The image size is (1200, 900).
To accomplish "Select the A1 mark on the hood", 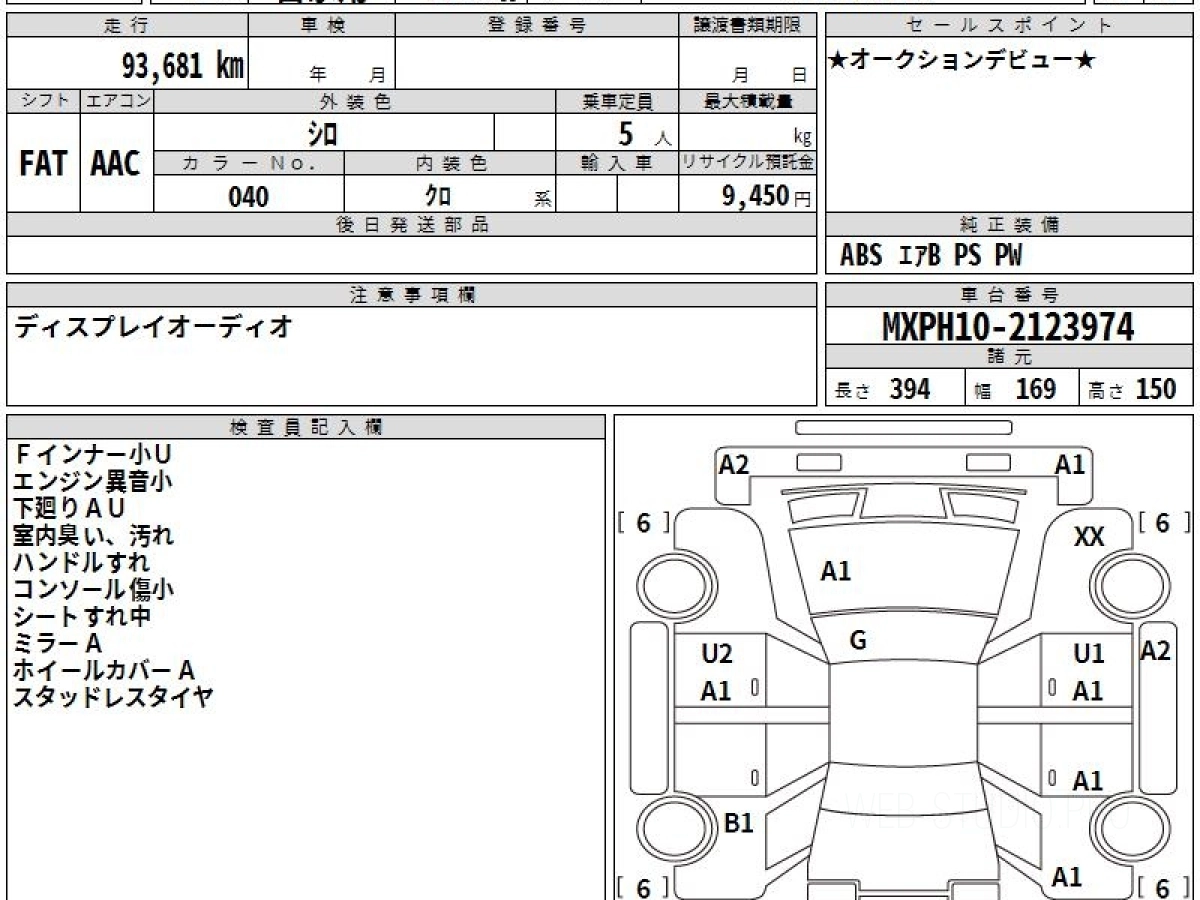I will (836, 571).
